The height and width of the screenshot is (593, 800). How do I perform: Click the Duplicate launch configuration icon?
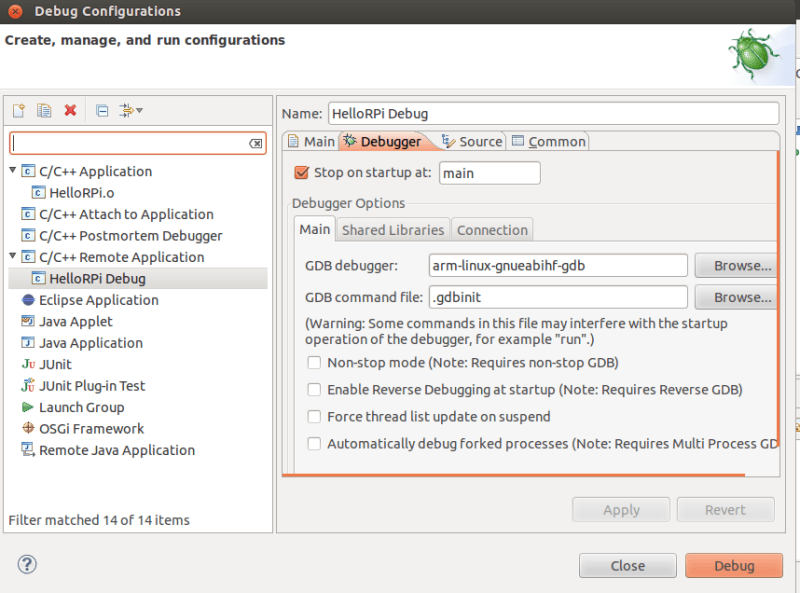pos(44,110)
